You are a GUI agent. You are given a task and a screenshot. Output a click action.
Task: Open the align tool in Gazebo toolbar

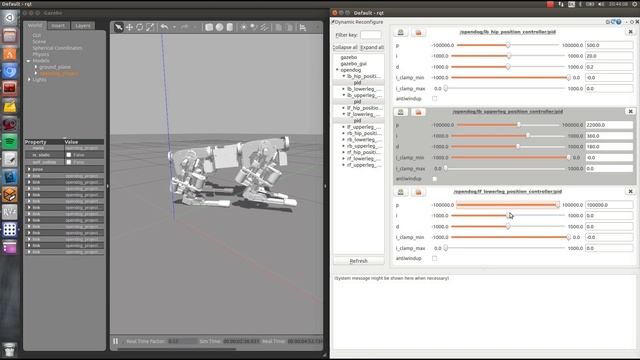click(x=303, y=27)
